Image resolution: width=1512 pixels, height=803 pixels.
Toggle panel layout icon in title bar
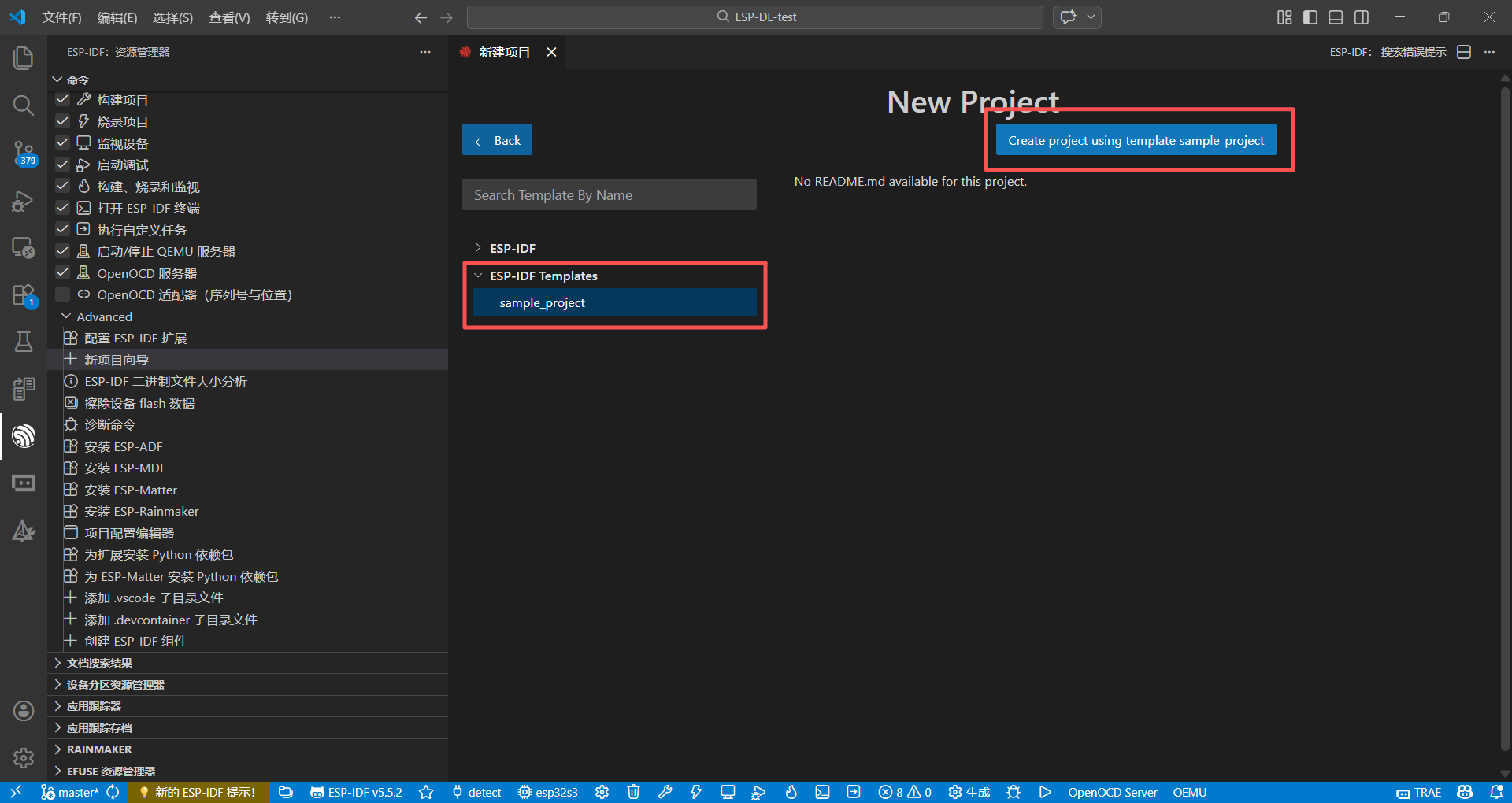point(1336,17)
